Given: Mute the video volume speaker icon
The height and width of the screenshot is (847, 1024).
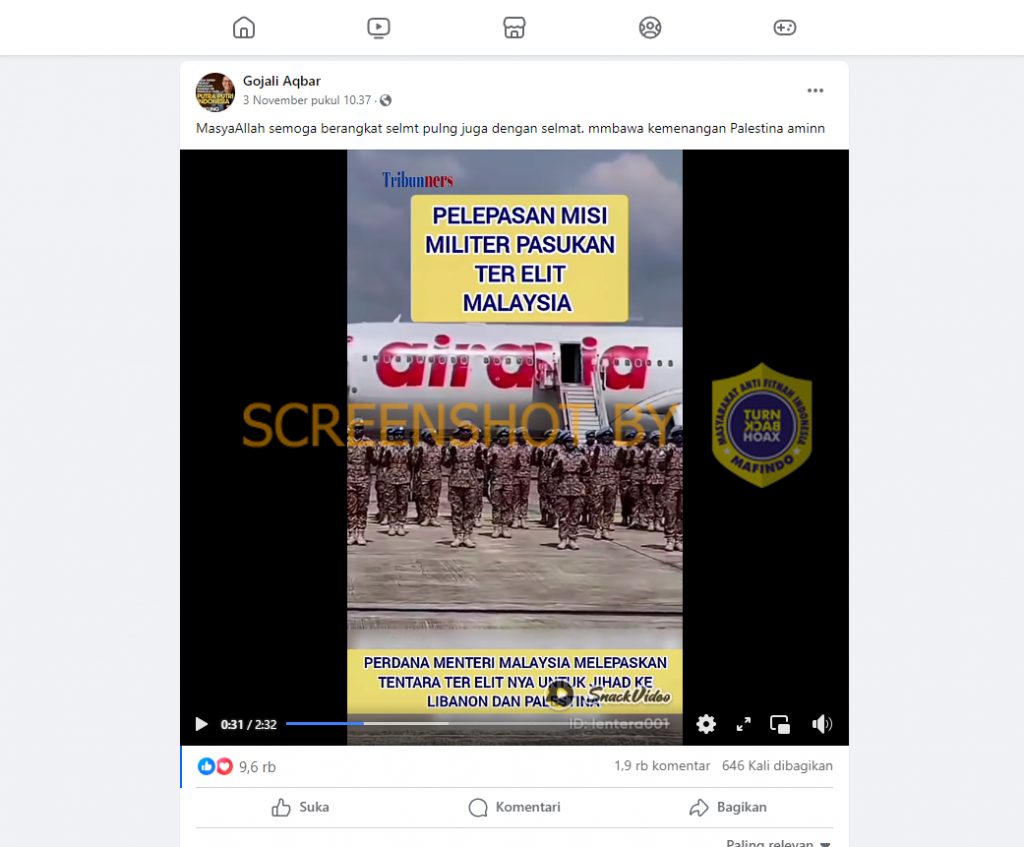Looking at the screenshot, I should (821, 724).
